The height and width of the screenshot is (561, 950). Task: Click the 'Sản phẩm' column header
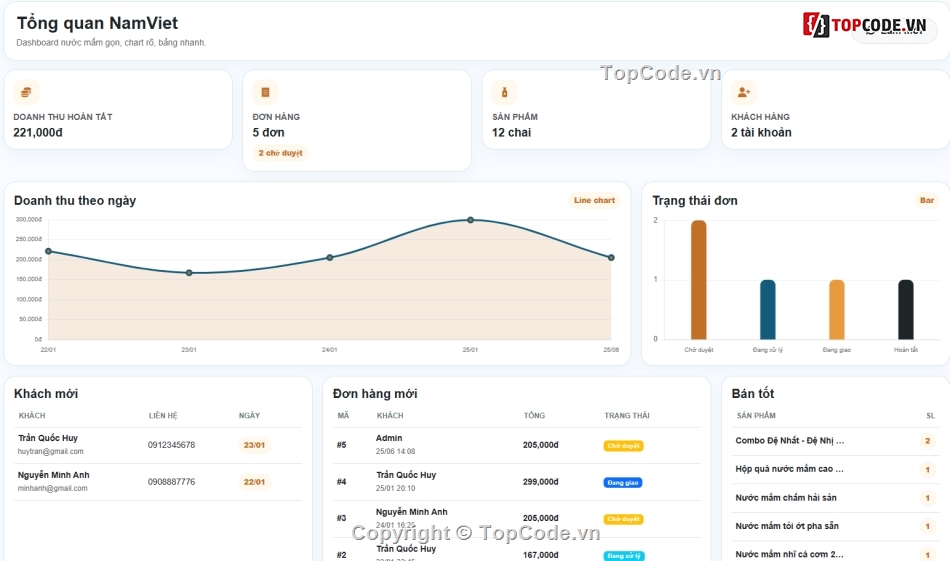click(756, 416)
